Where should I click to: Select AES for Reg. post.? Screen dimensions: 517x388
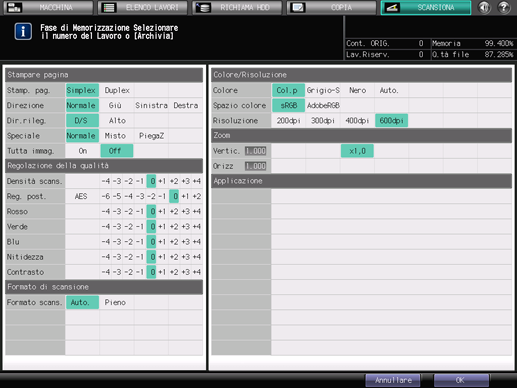[82, 196]
